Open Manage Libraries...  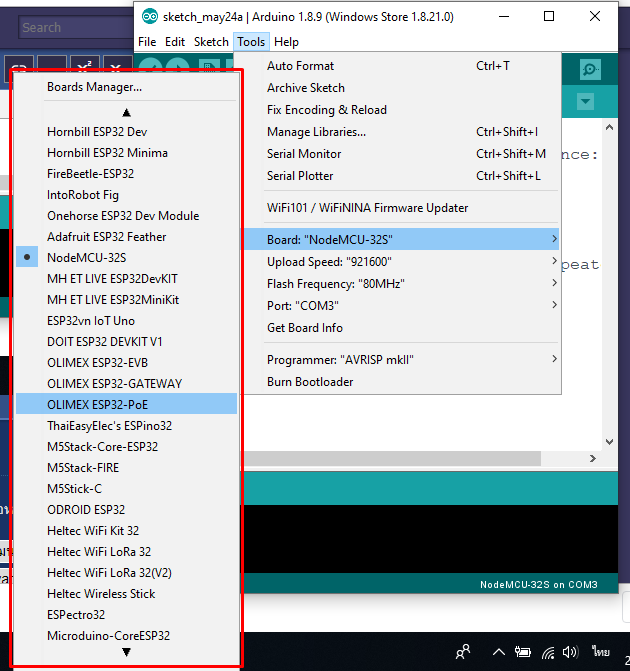pos(401,132)
